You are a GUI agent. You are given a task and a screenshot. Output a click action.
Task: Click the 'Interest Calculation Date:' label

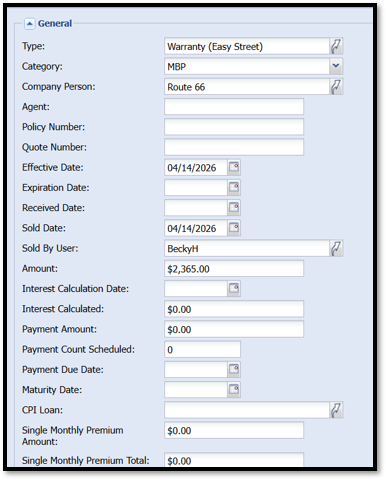click(x=75, y=289)
